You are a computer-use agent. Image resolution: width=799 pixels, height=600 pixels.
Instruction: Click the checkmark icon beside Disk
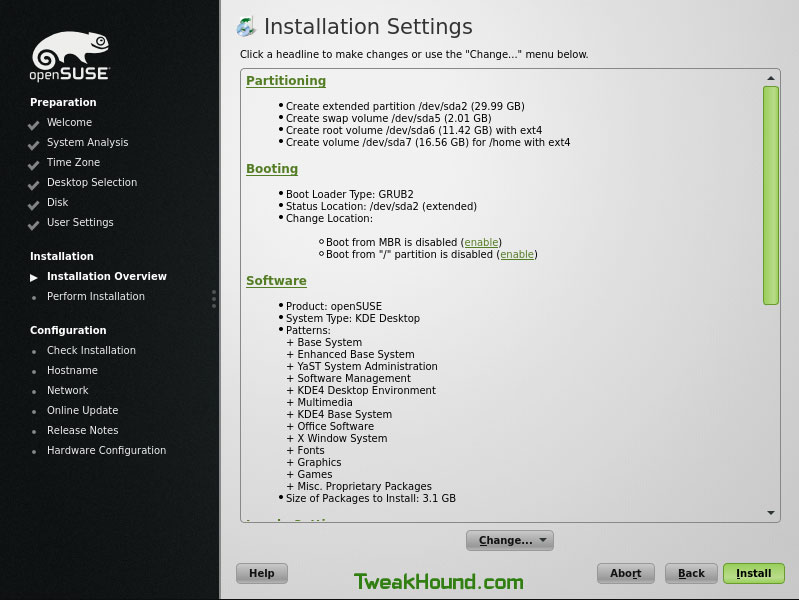pyautogui.click(x=34, y=205)
